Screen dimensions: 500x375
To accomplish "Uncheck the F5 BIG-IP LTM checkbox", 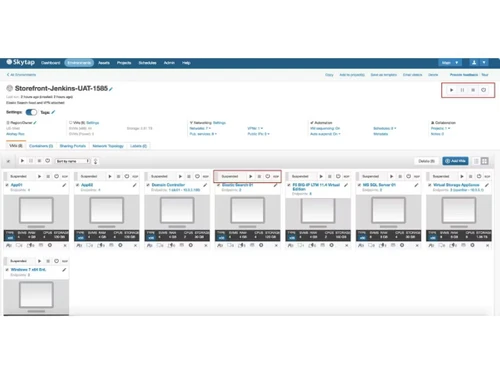I will point(289,185).
